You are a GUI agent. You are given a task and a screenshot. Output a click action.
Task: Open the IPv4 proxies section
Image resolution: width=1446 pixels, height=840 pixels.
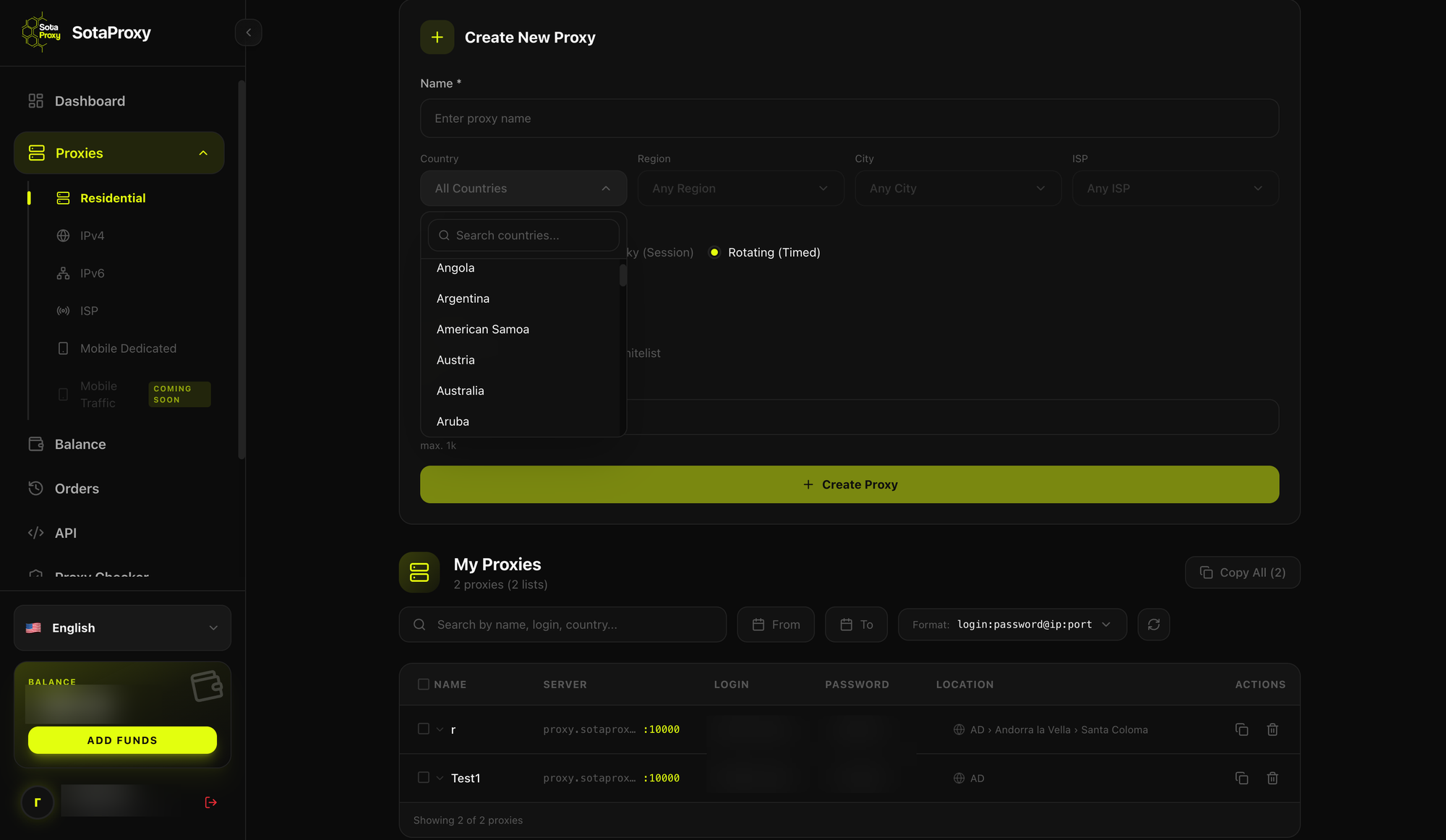[x=92, y=236]
